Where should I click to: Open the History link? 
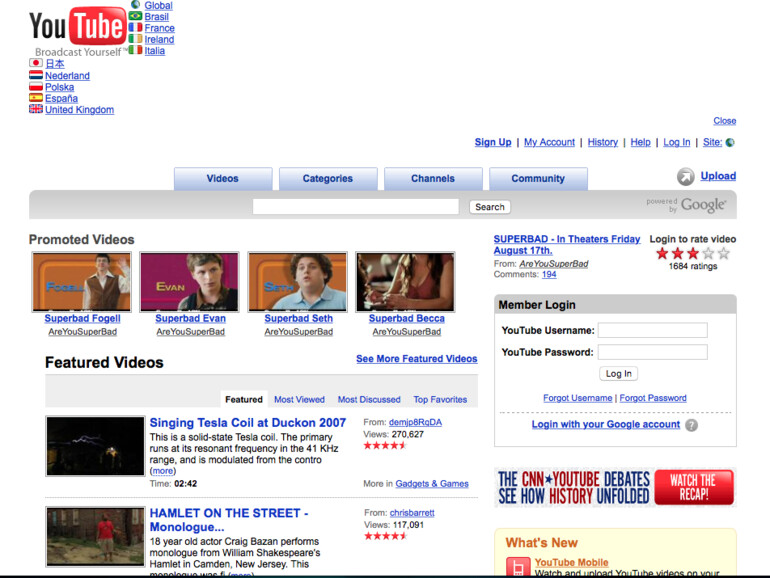pos(603,142)
